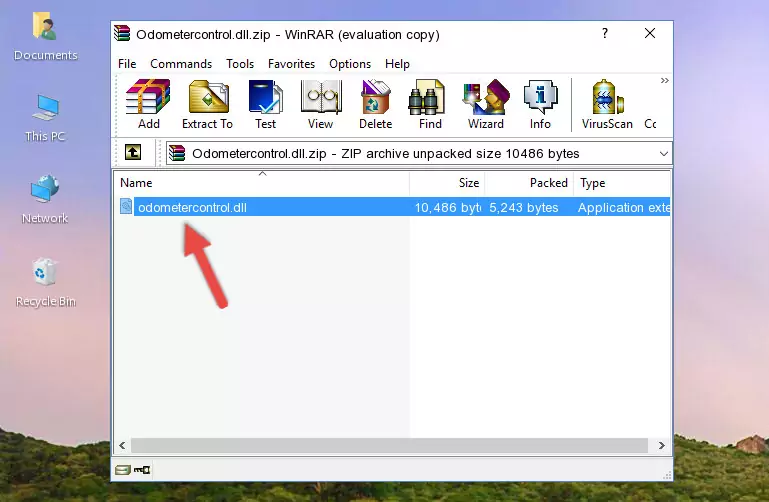Open the archive path dropdown
The height and width of the screenshot is (502, 769).
point(664,153)
